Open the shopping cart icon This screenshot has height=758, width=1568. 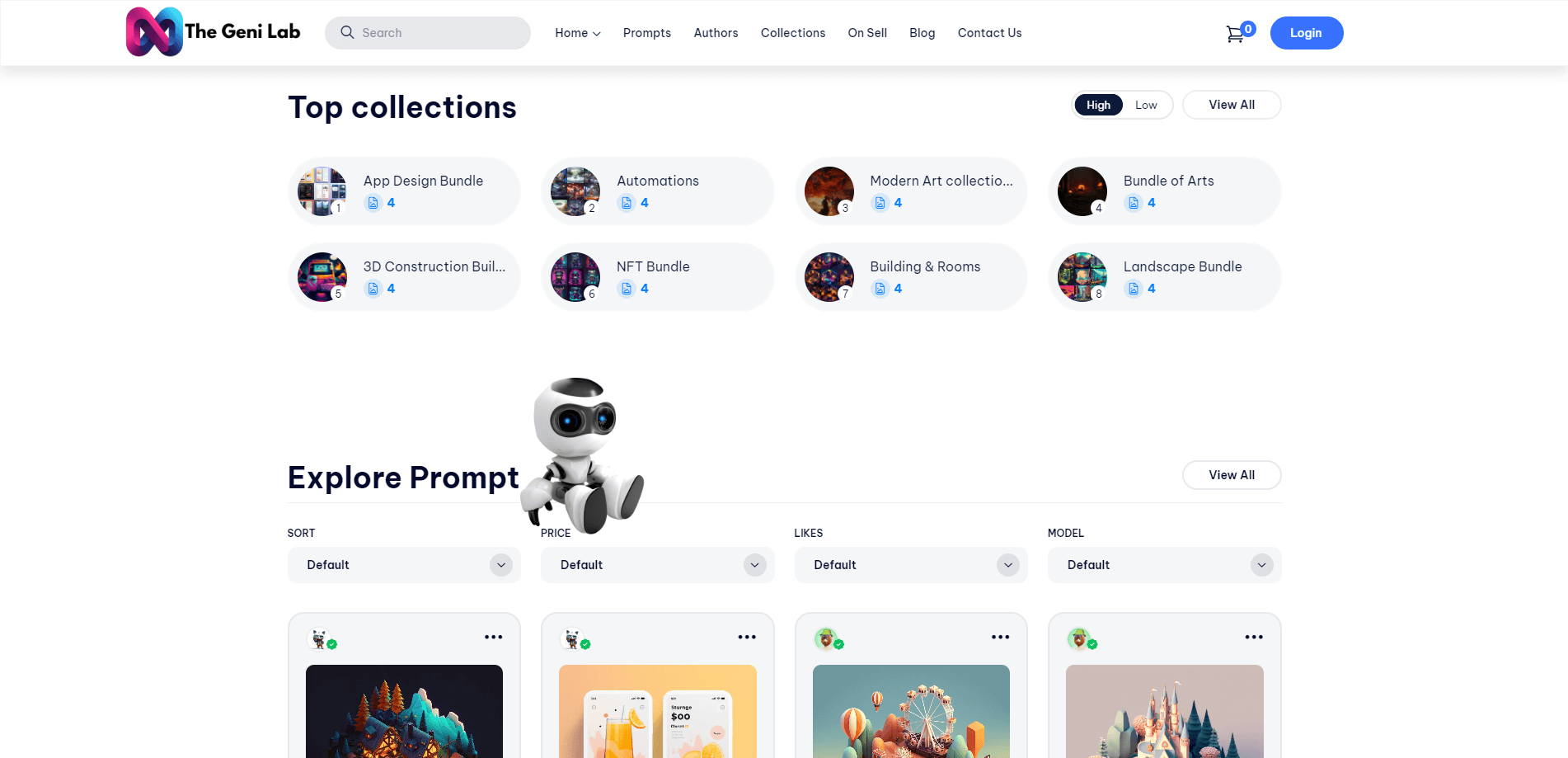[x=1234, y=34]
